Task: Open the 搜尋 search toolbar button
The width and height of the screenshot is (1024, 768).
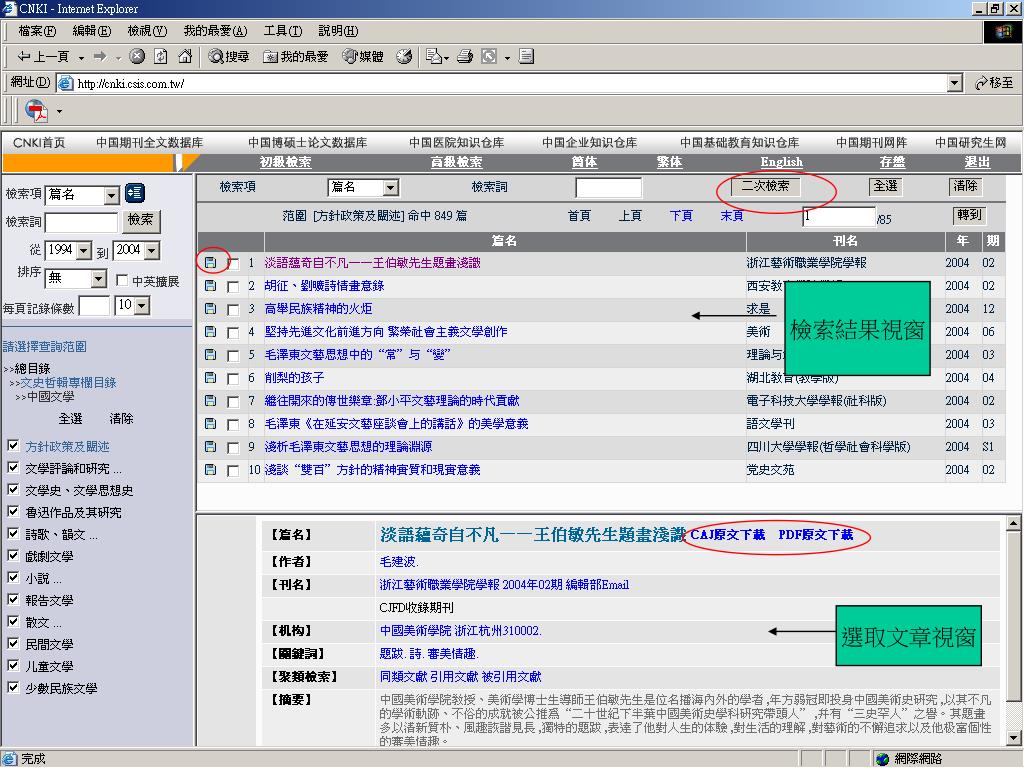Action: pos(229,57)
